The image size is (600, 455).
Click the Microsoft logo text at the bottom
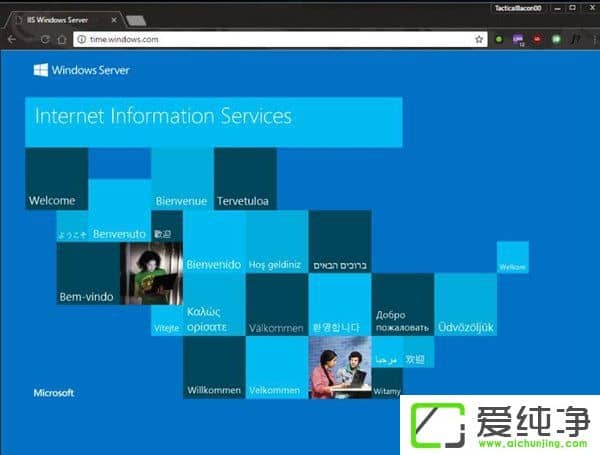point(54,393)
